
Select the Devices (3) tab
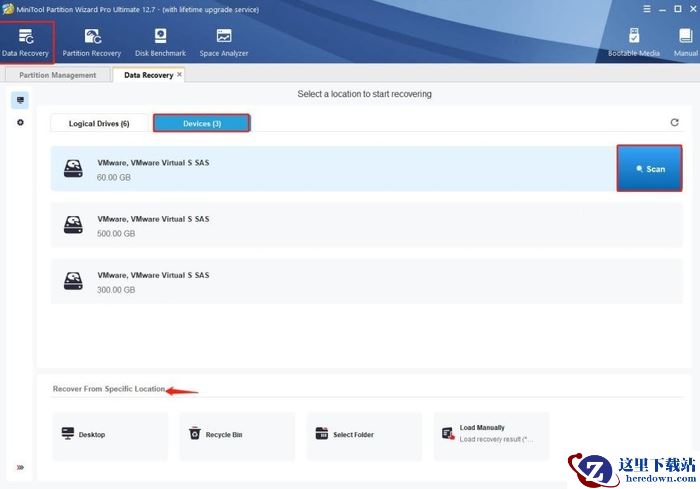click(202, 123)
